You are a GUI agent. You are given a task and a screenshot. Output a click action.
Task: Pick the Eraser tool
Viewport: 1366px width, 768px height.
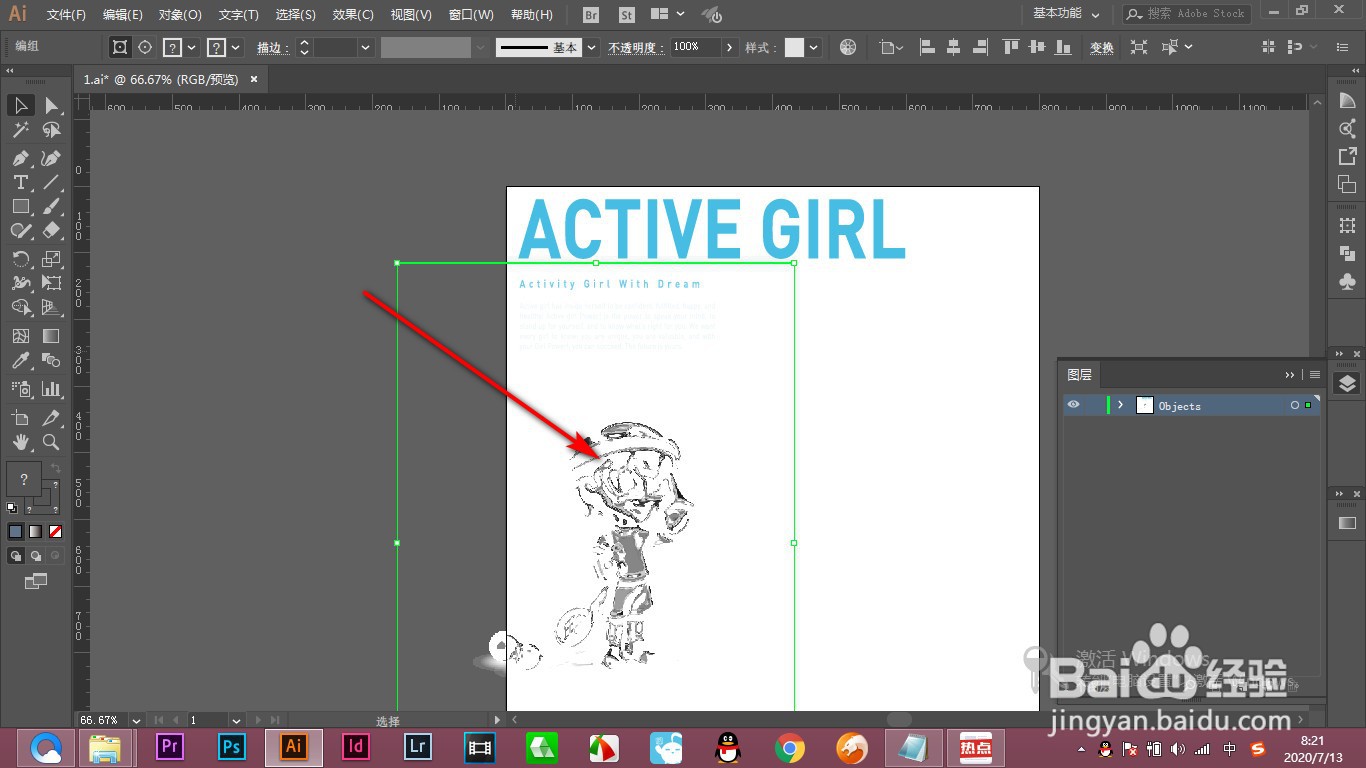pyautogui.click(x=51, y=230)
